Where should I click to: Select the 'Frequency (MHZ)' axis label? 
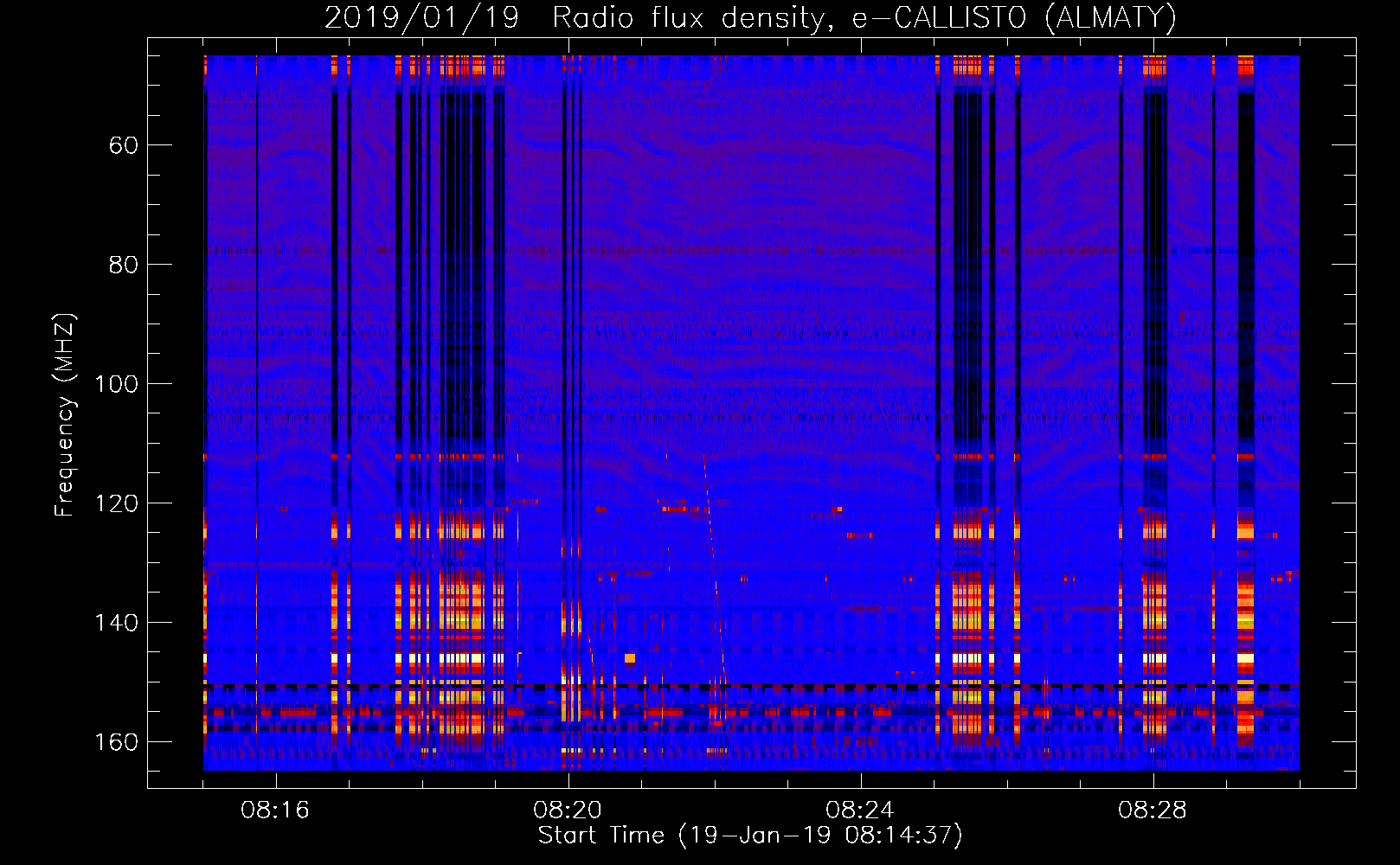click(x=65, y=414)
